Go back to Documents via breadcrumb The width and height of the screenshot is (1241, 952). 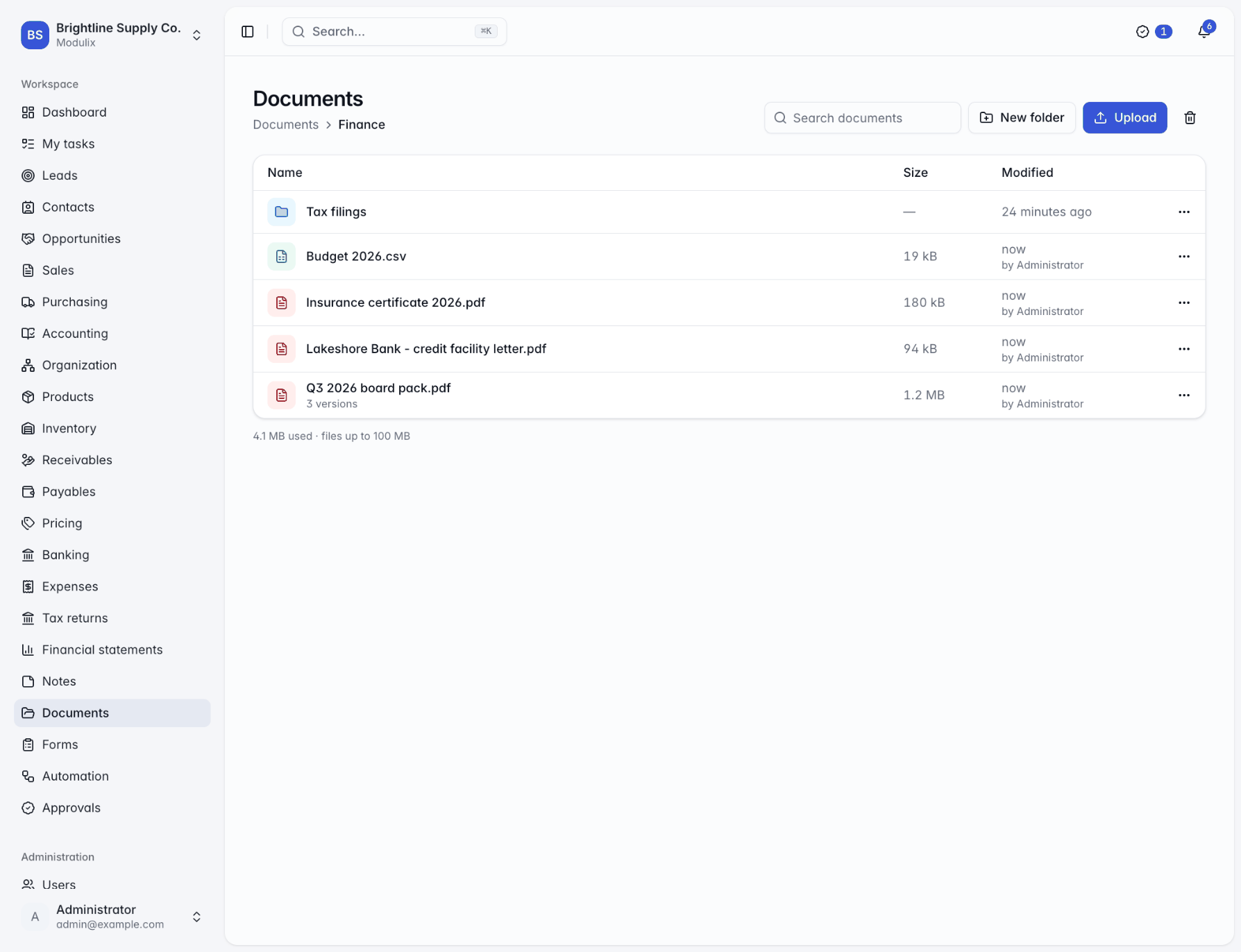285,125
